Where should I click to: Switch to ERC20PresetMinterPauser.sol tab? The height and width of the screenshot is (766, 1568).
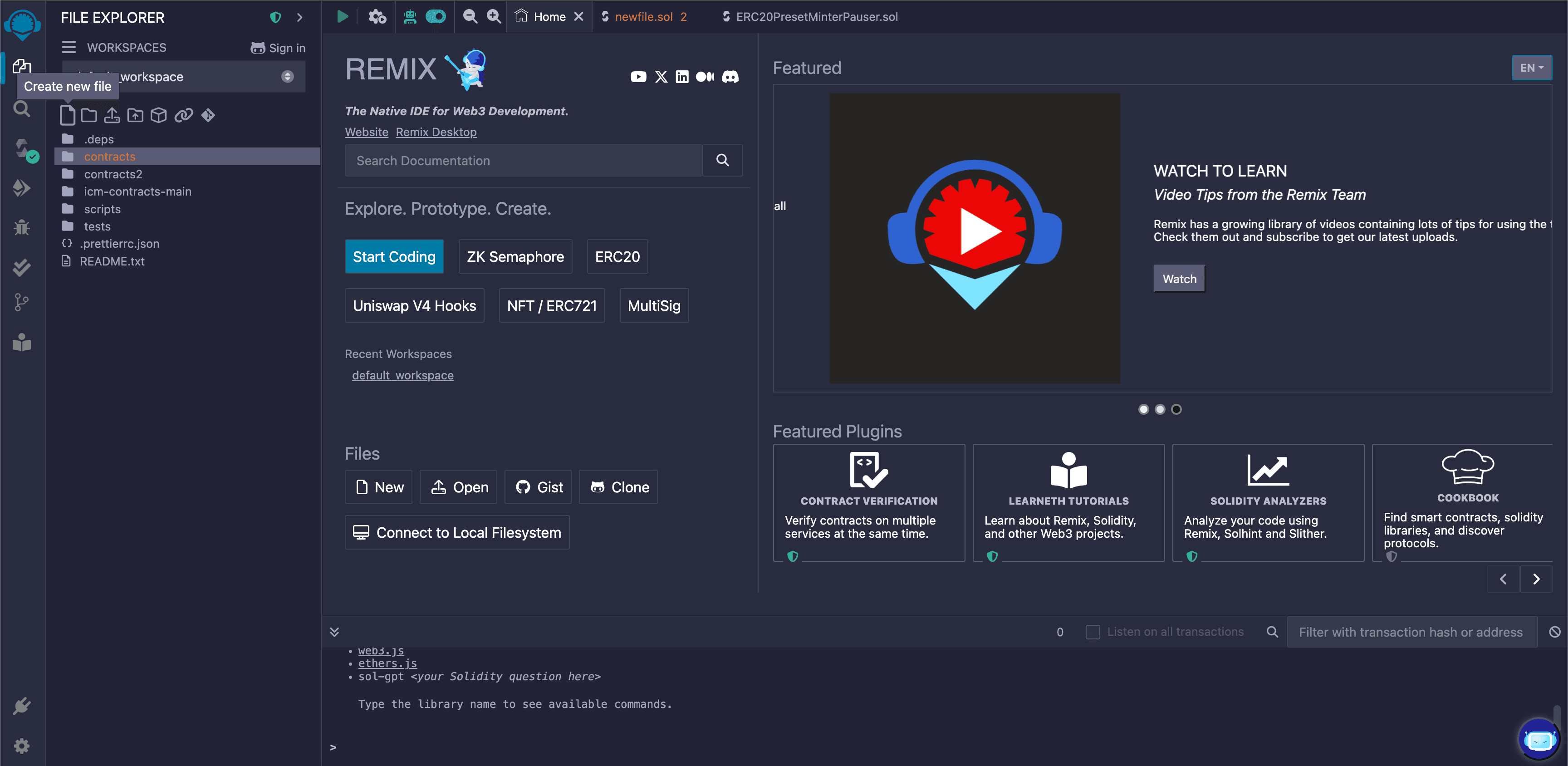pyautogui.click(x=816, y=16)
